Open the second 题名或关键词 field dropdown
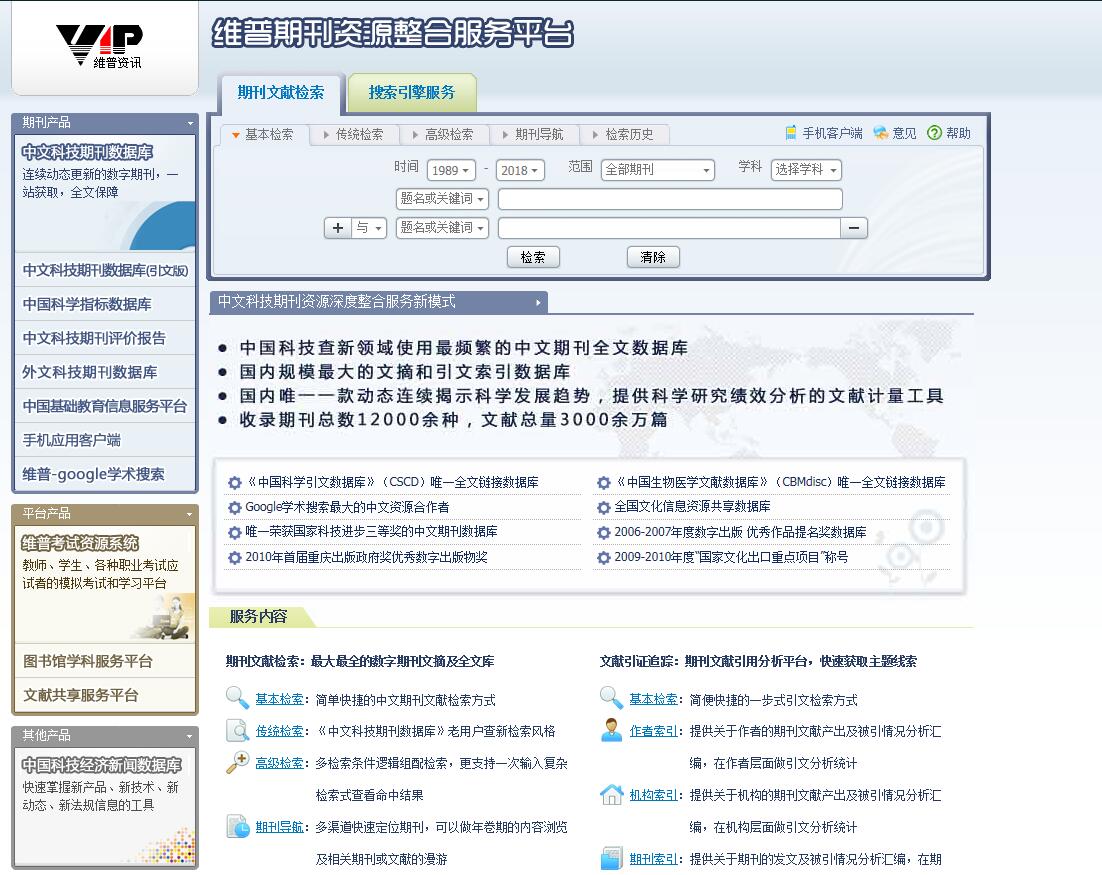Image resolution: width=1102 pixels, height=875 pixels. click(442, 228)
